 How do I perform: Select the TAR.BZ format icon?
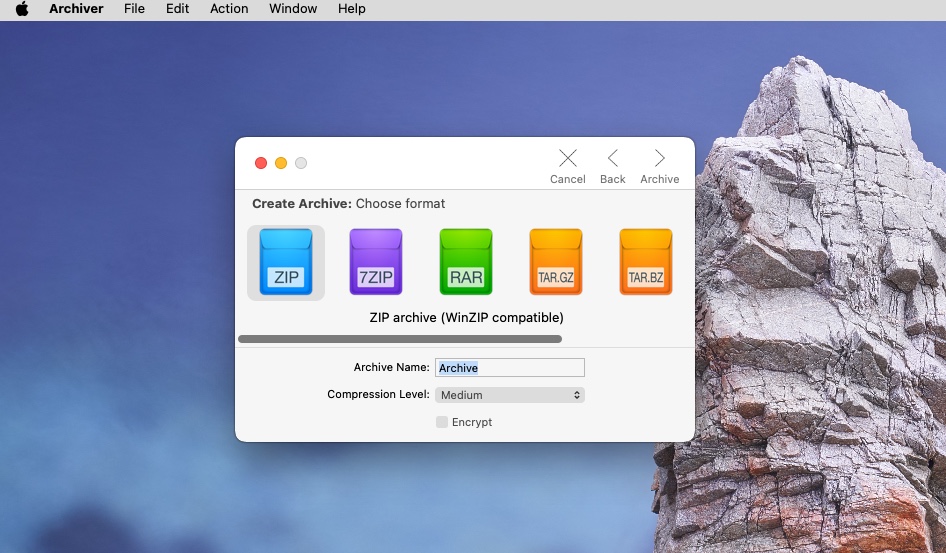646,262
